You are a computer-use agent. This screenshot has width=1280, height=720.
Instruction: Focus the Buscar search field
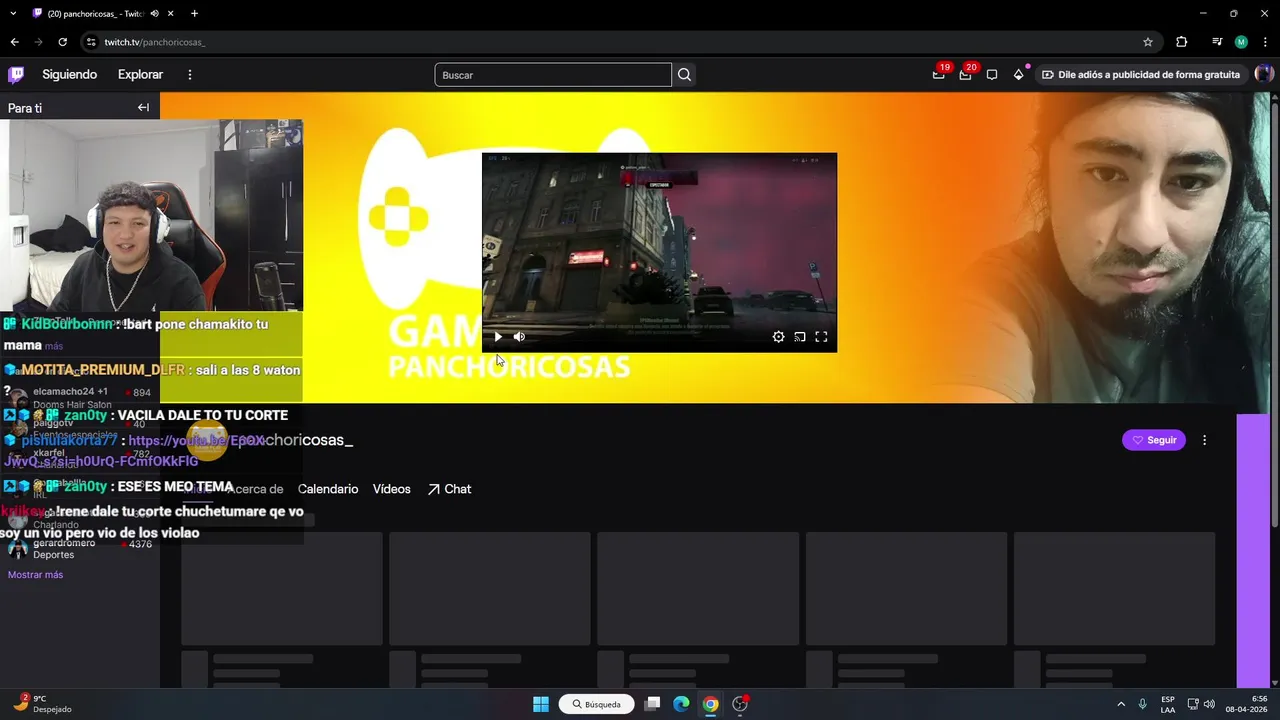553,75
